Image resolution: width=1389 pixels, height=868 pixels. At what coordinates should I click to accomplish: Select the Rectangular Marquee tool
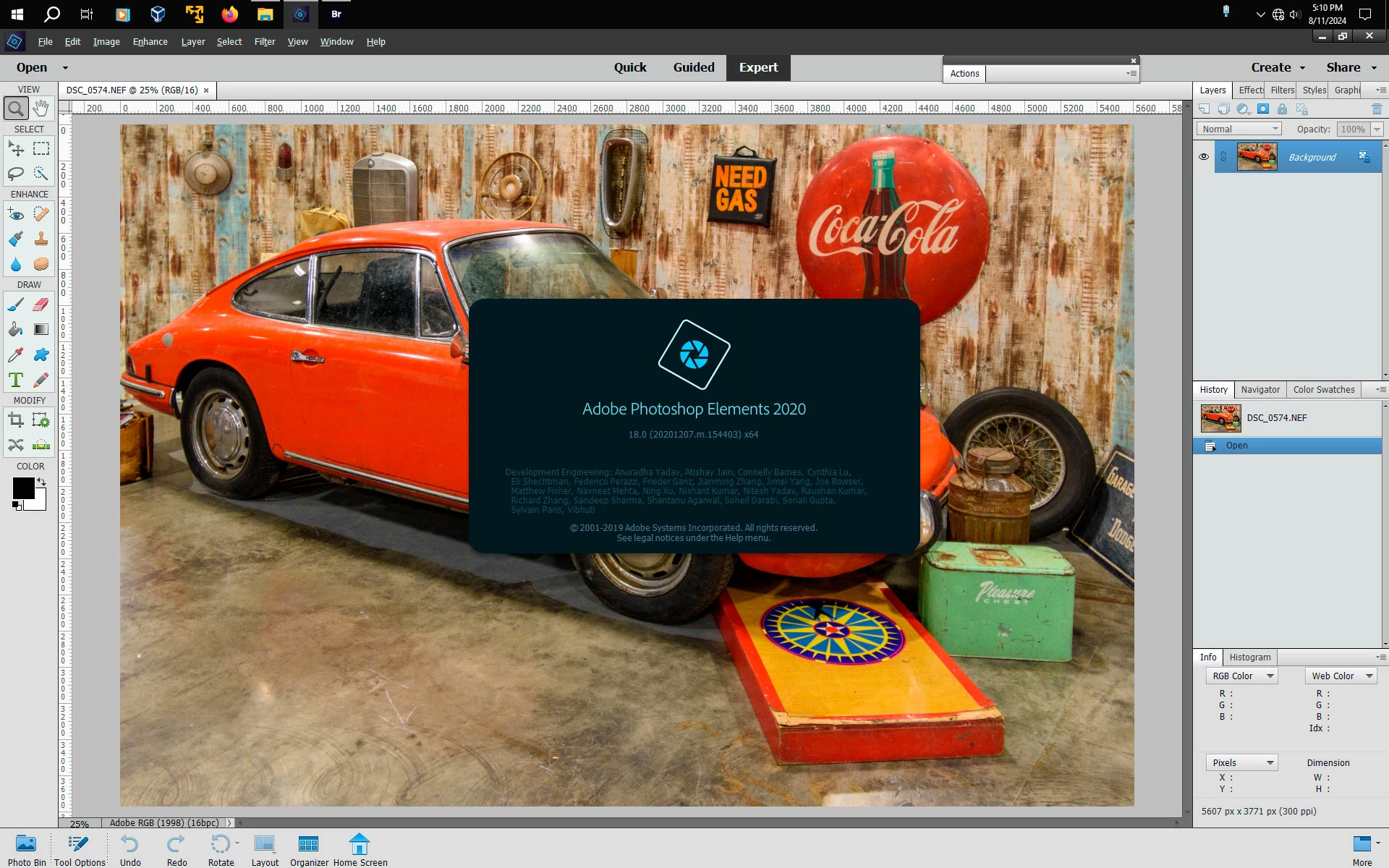(41, 149)
